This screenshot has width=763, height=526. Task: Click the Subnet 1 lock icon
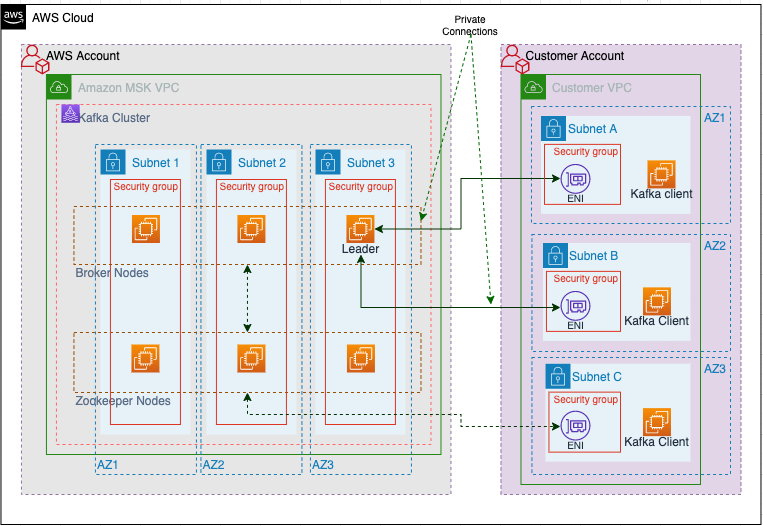tap(113, 162)
